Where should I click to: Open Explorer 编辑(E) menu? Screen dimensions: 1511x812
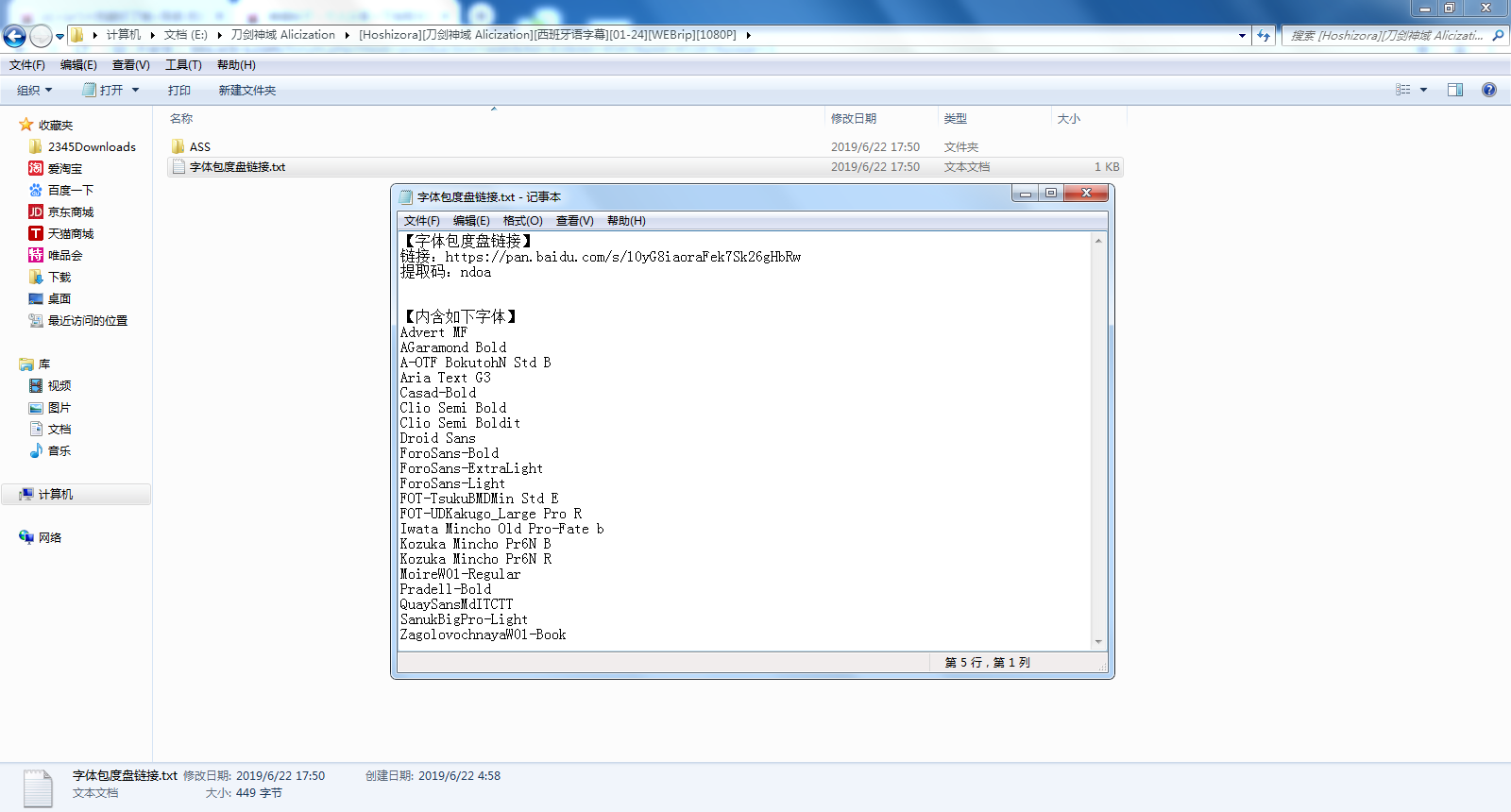[78, 65]
